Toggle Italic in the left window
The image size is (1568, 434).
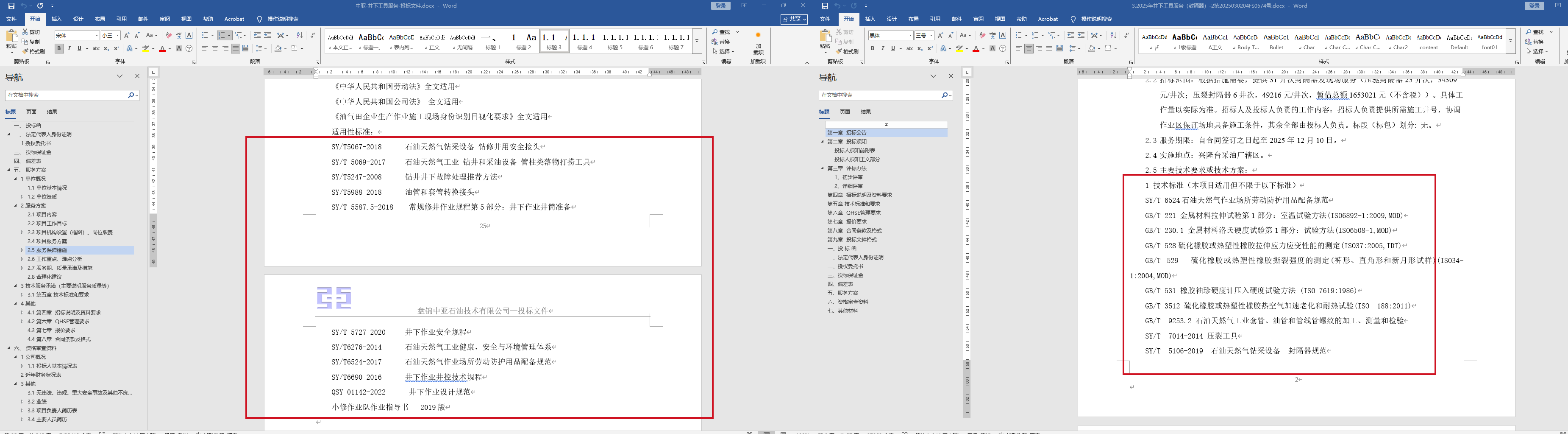(x=70, y=49)
